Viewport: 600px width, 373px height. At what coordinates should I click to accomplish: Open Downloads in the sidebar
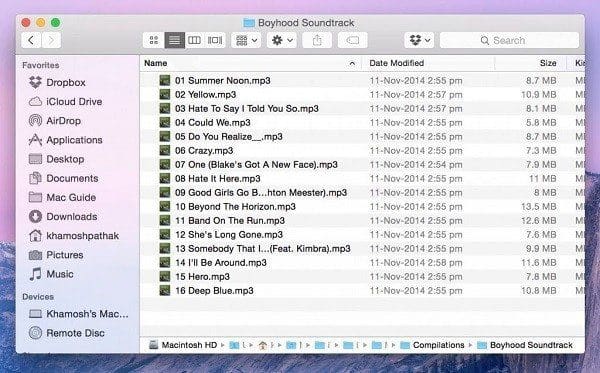point(63,217)
